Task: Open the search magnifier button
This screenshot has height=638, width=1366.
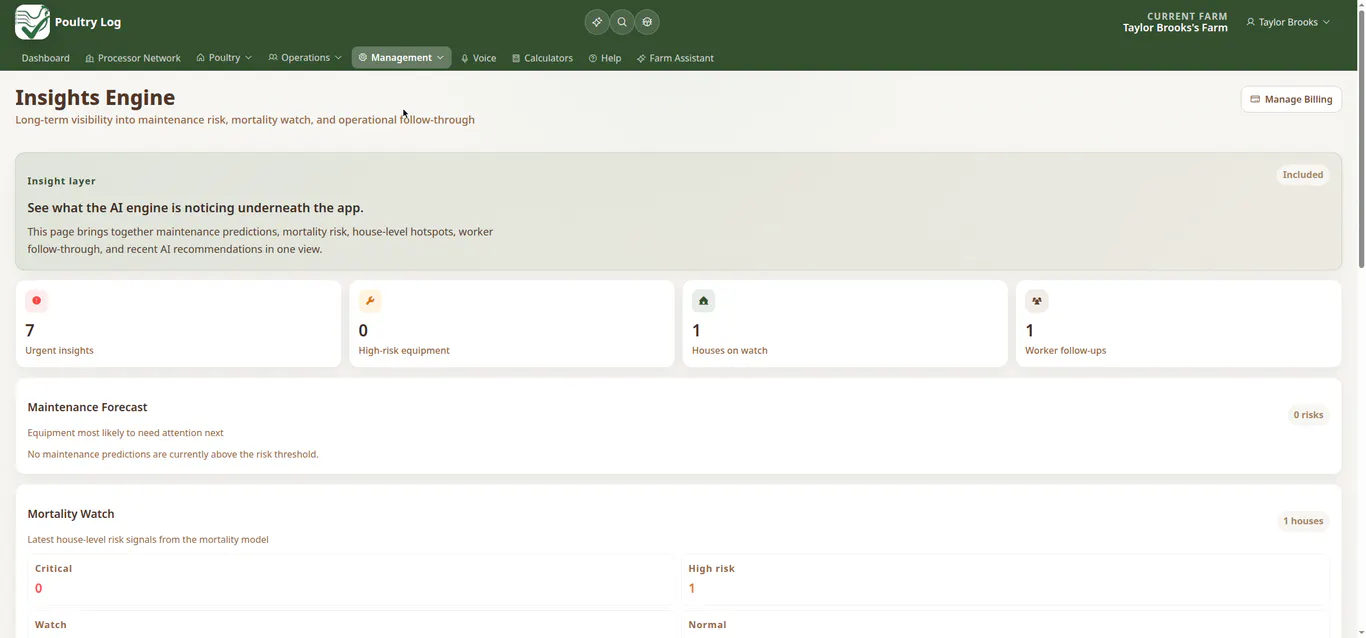Action: point(622,22)
